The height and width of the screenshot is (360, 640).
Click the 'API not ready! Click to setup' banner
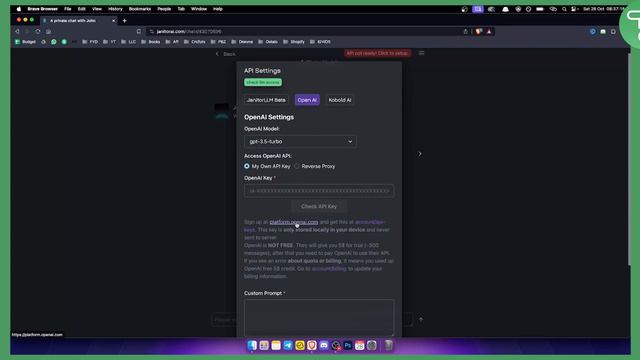pyautogui.click(x=377, y=53)
